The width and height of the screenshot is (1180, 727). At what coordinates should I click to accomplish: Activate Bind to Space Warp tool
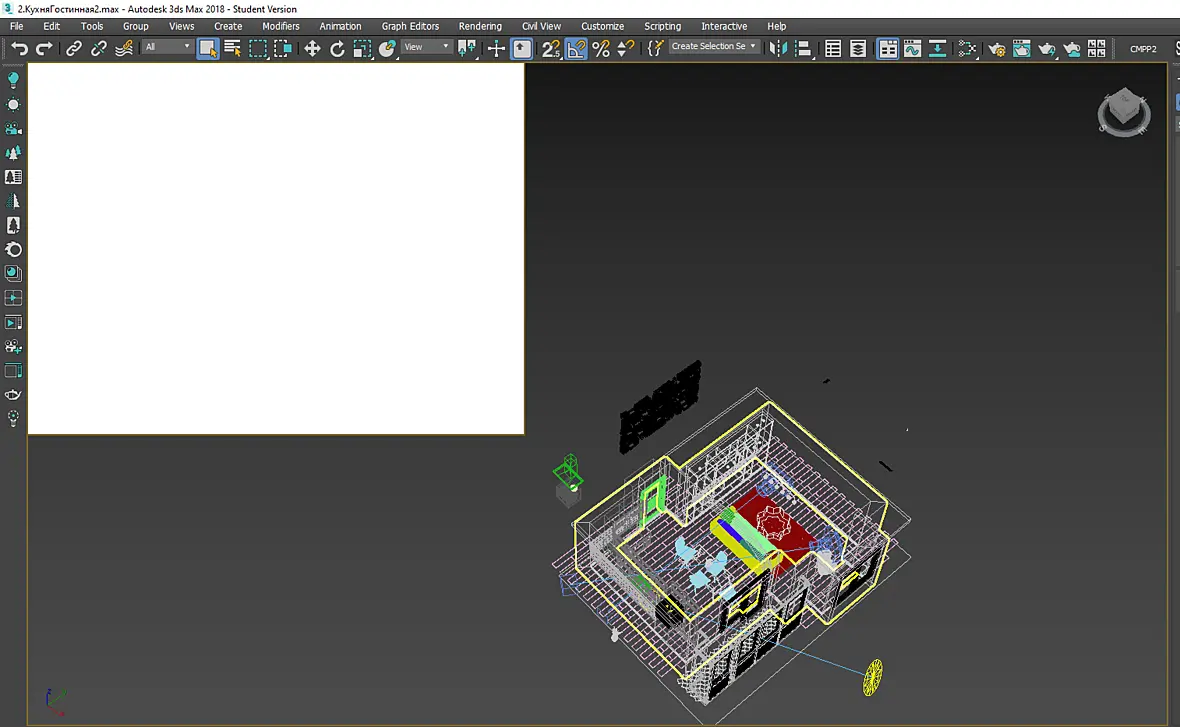click(x=124, y=49)
